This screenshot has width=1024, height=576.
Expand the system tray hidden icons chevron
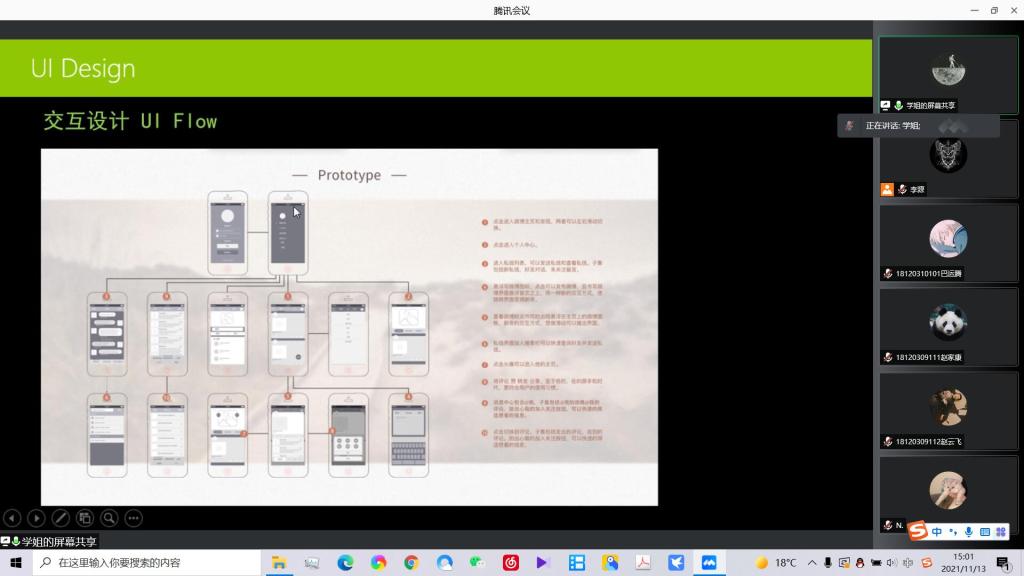(x=812, y=563)
